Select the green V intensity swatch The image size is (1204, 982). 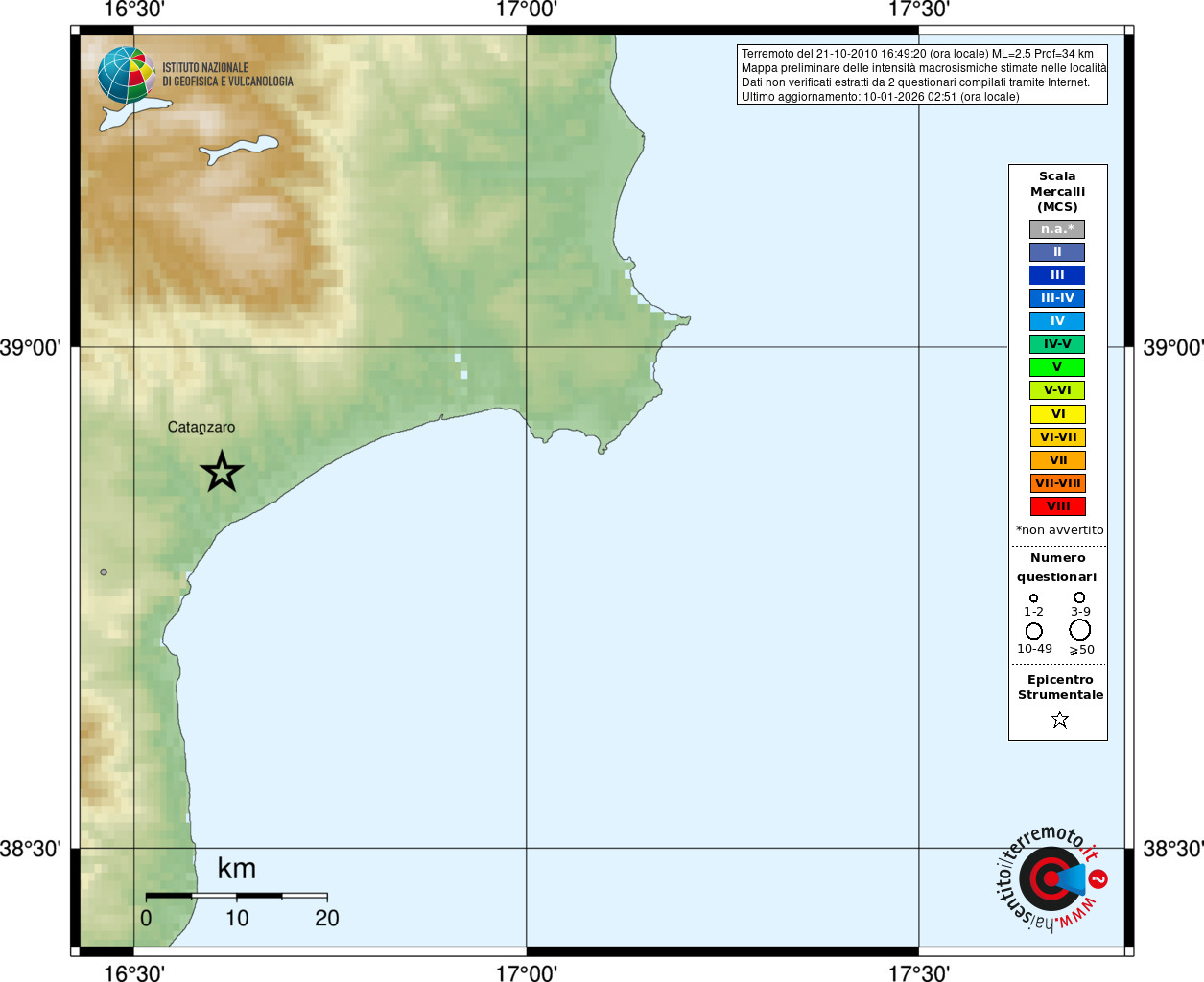point(1057,367)
